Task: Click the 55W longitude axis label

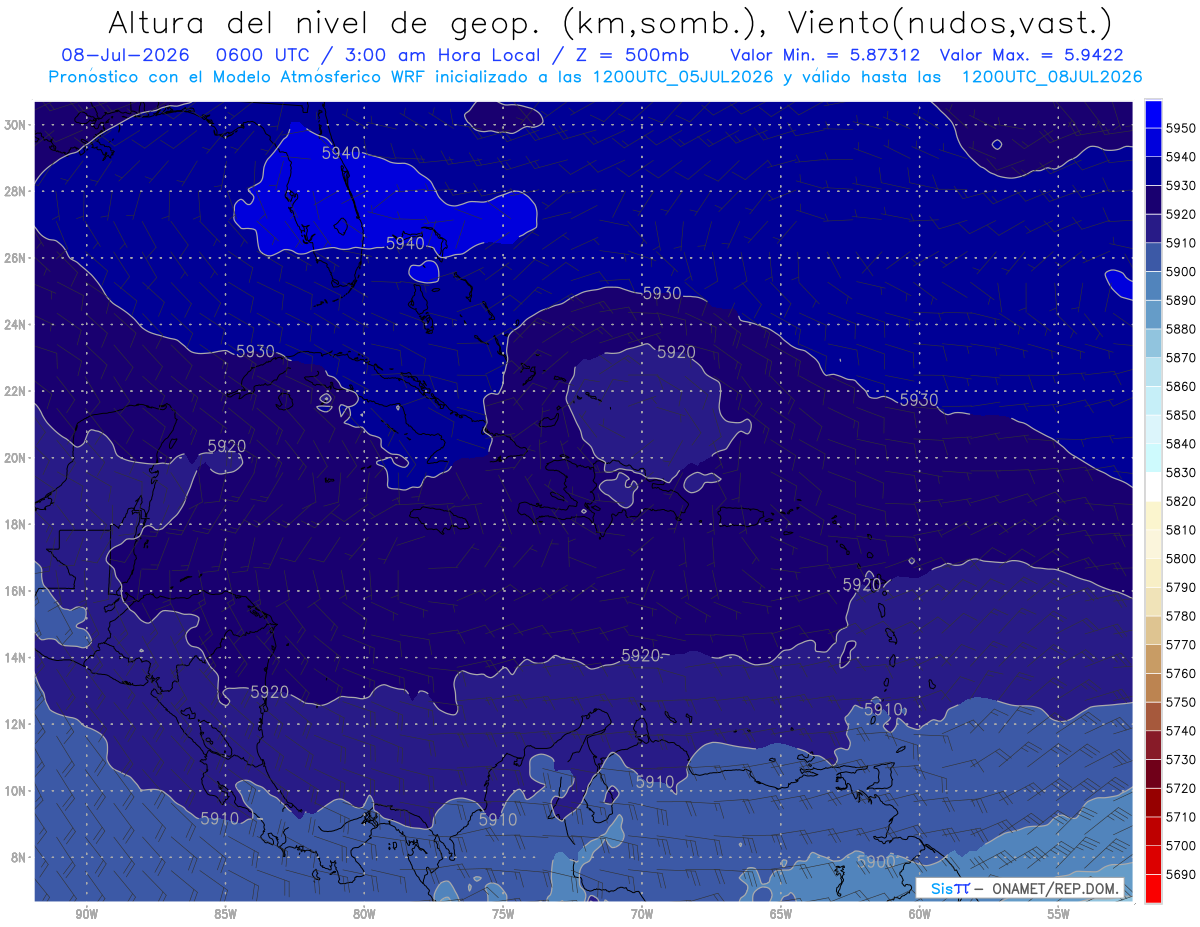Action: pyautogui.click(x=1059, y=914)
